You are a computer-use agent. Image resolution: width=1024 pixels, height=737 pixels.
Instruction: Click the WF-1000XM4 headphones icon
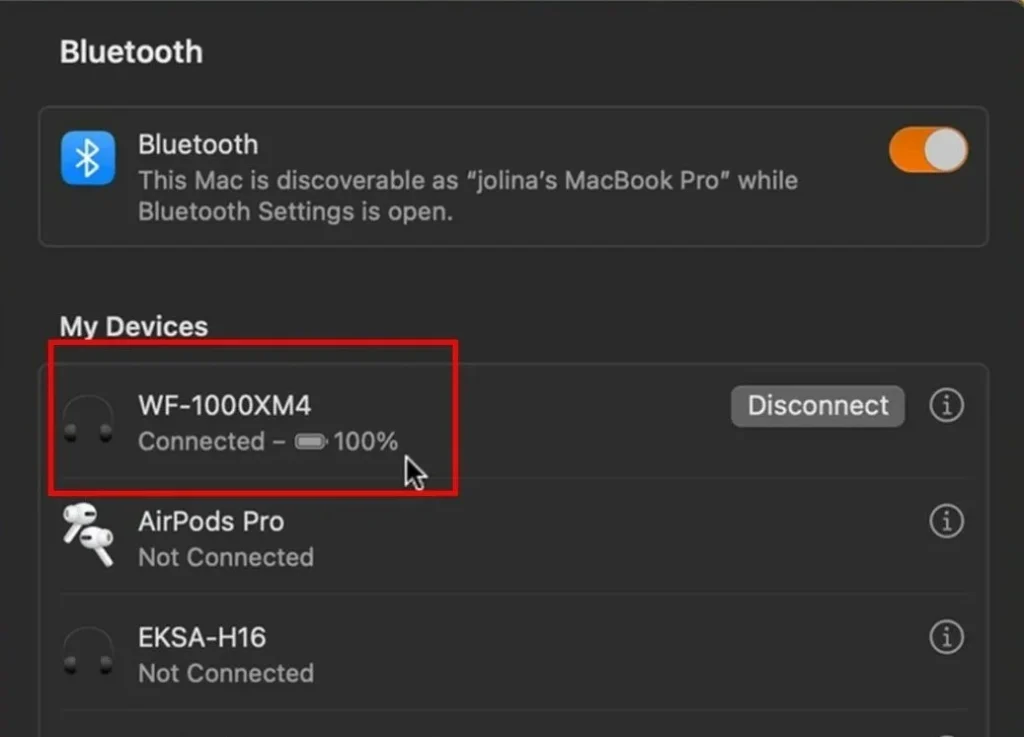click(x=88, y=420)
